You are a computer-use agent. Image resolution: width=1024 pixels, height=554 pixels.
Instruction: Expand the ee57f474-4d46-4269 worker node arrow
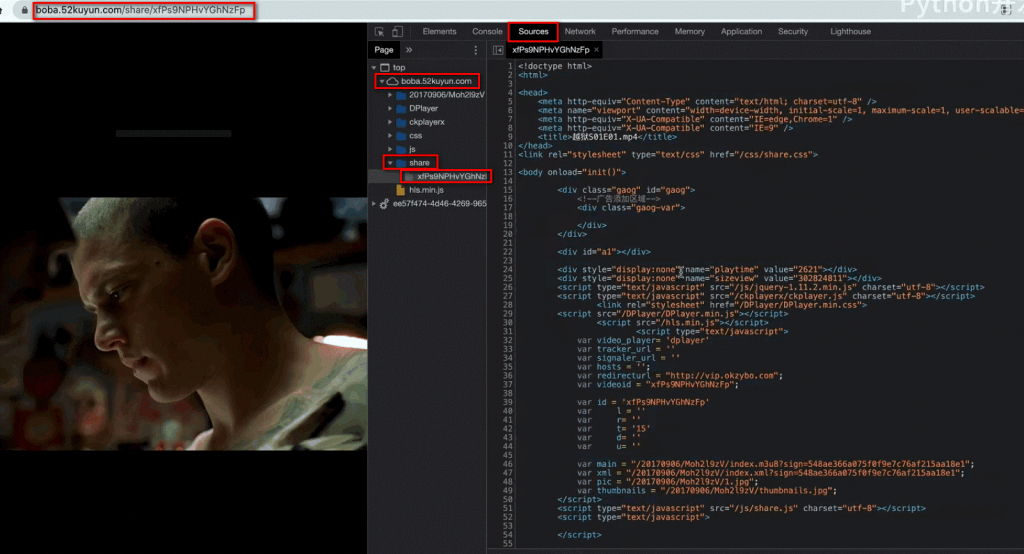[x=374, y=203]
